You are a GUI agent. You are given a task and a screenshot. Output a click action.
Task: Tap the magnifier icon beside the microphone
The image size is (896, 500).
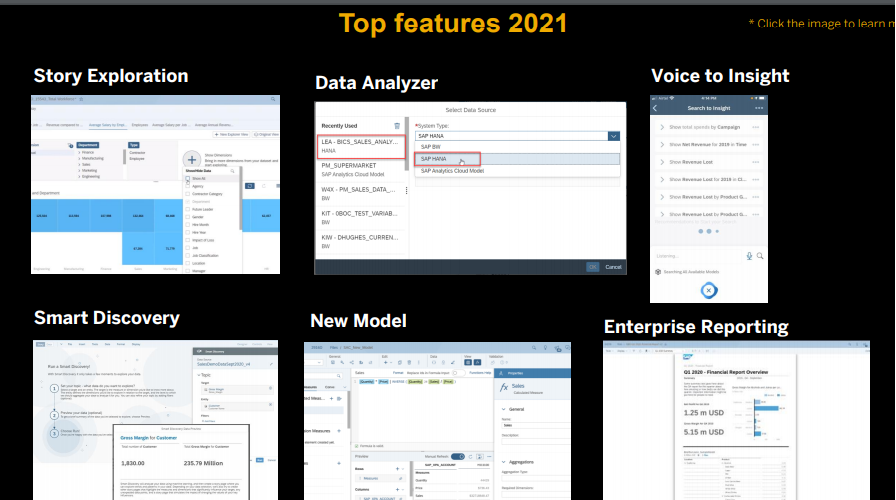click(x=760, y=256)
